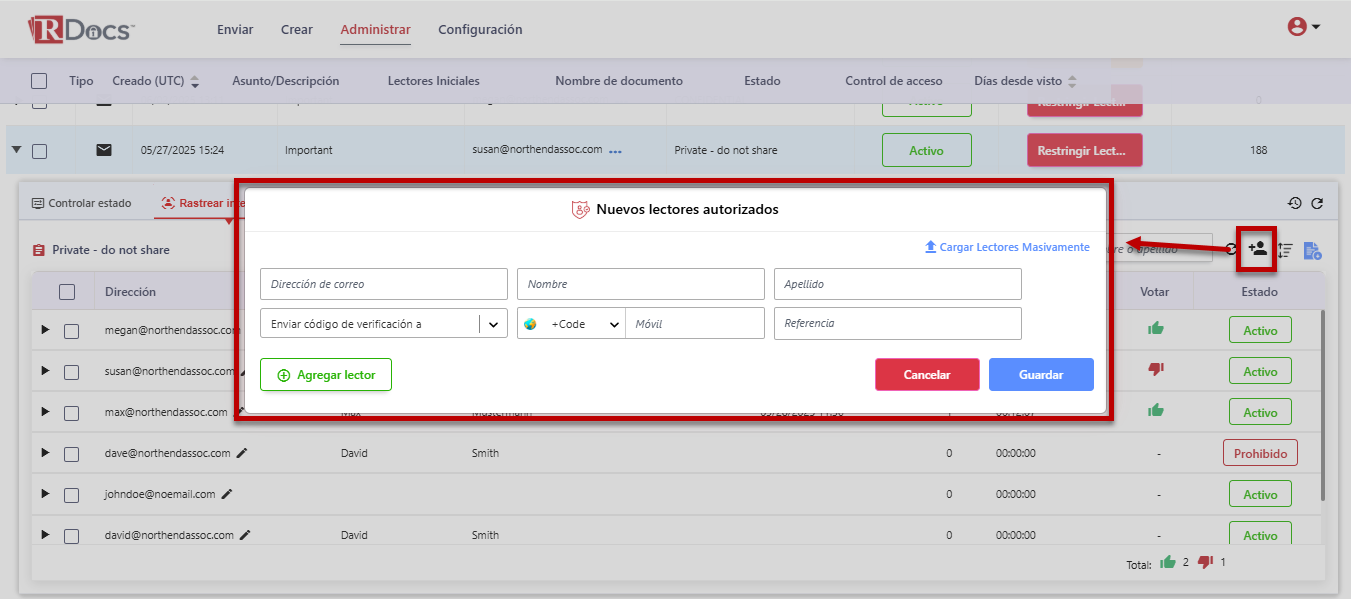This screenshot has width=1351, height=599.
Task: Click the three dots after susan@northendassoc.com
Action: click(x=616, y=151)
